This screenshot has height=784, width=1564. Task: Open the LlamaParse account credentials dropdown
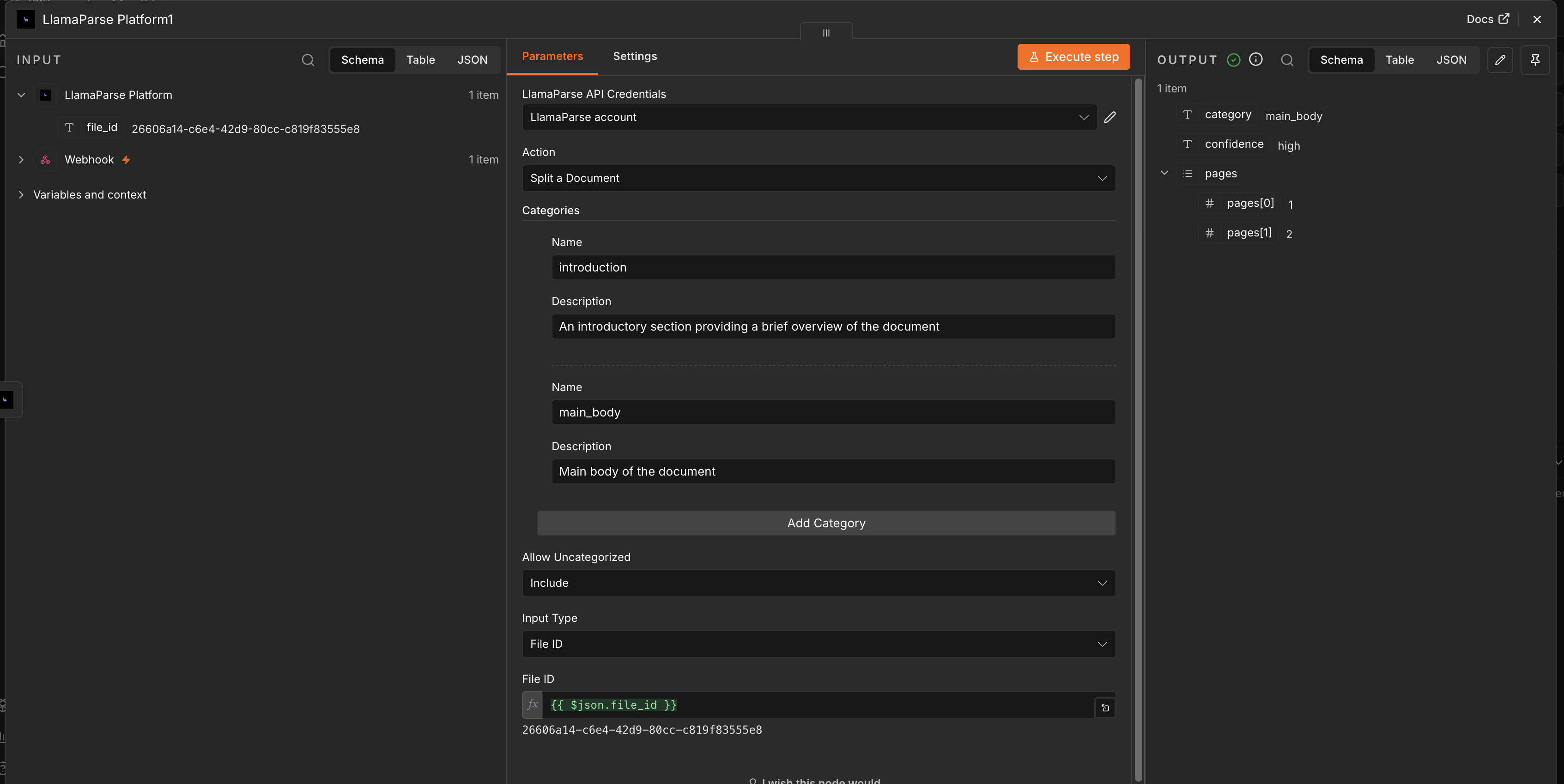coord(809,117)
